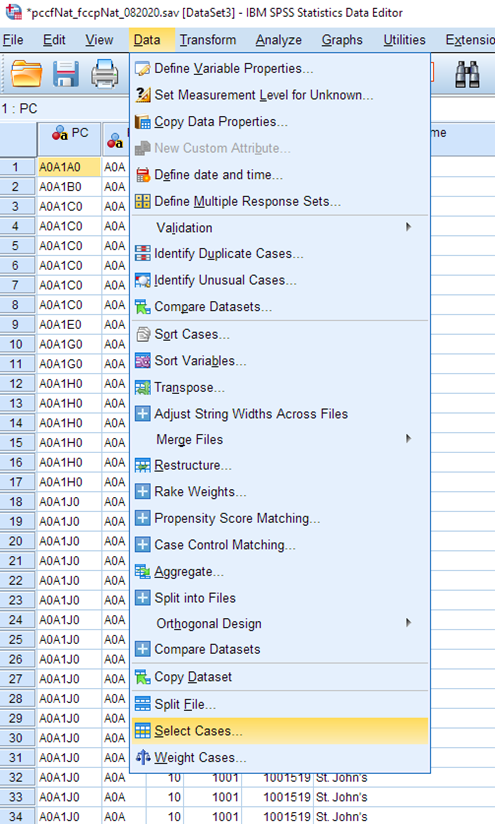Select row header number 1
Image resolution: width=495 pixels, height=824 pixels.
point(15,167)
